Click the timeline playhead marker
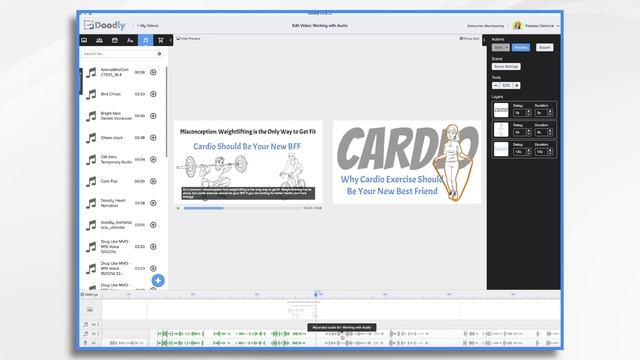The width and height of the screenshot is (640, 360). 316,294
